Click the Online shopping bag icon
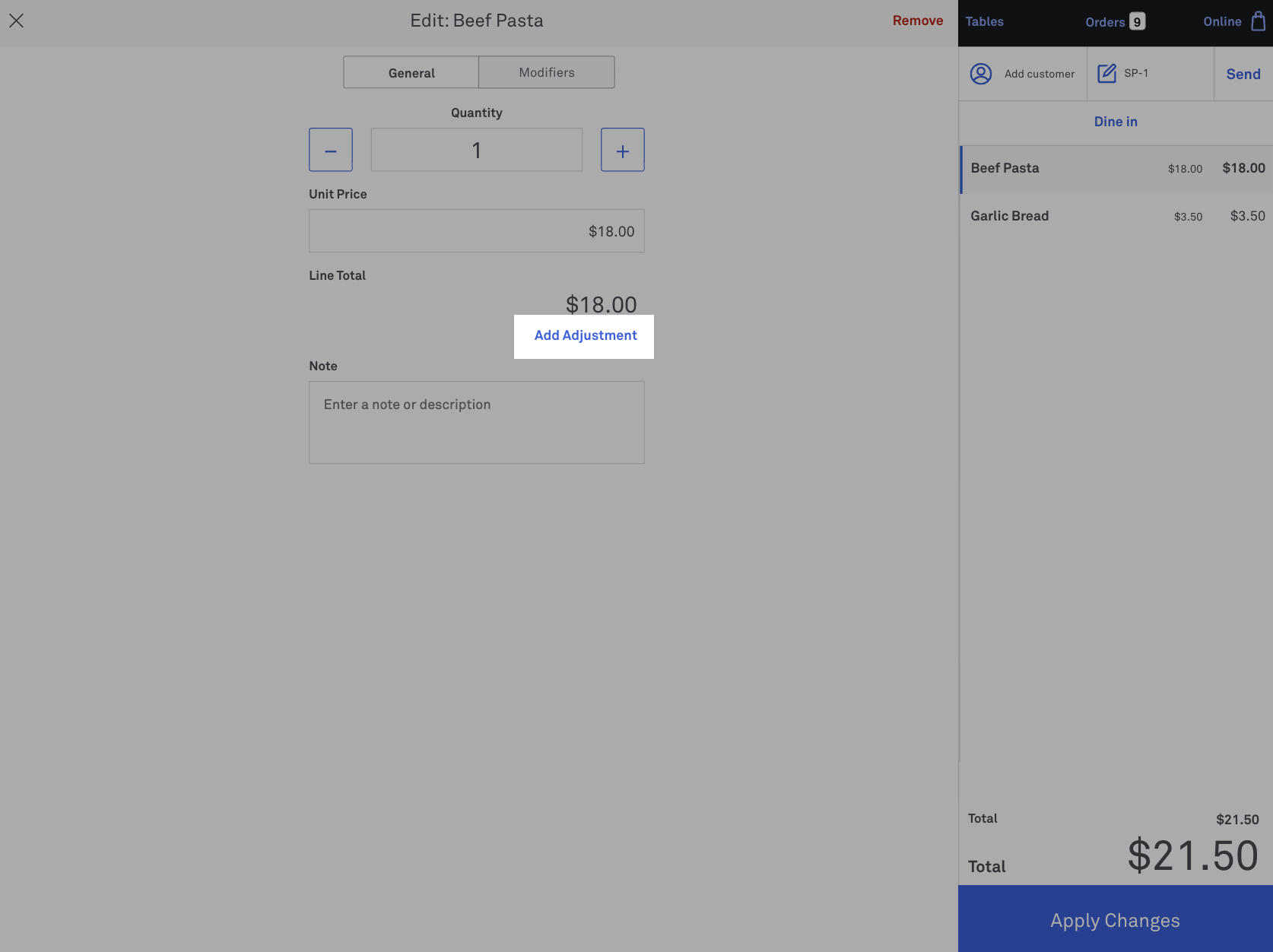The height and width of the screenshot is (952, 1273). (x=1259, y=21)
